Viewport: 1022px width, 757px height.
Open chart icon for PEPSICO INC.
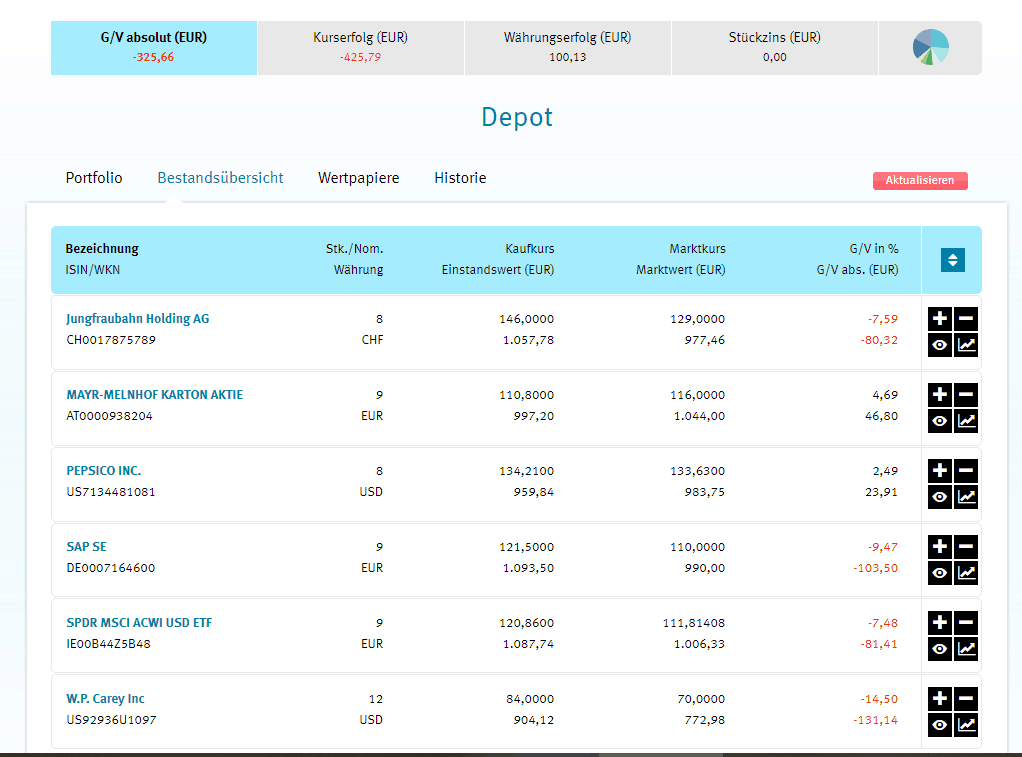966,497
